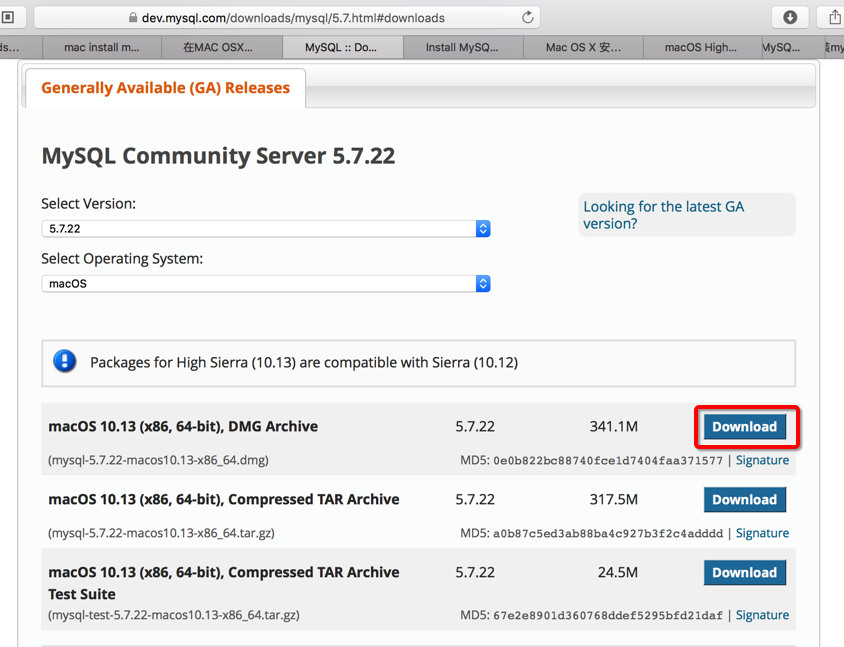The width and height of the screenshot is (844, 647).
Task: Download the 317.5M Compressed TAR Archive
Action: click(x=744, y=500)
